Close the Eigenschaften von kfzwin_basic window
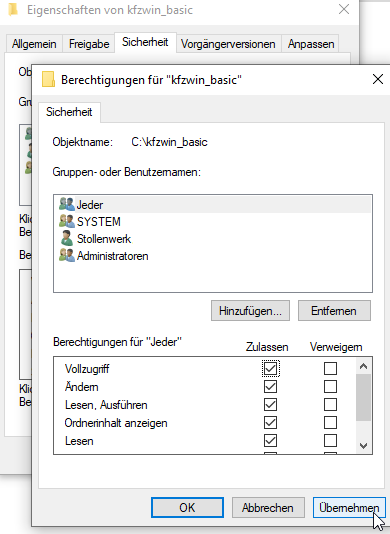The width and height of the screenshot is (390, 534). pyautogui.click(x=344, y=10)
